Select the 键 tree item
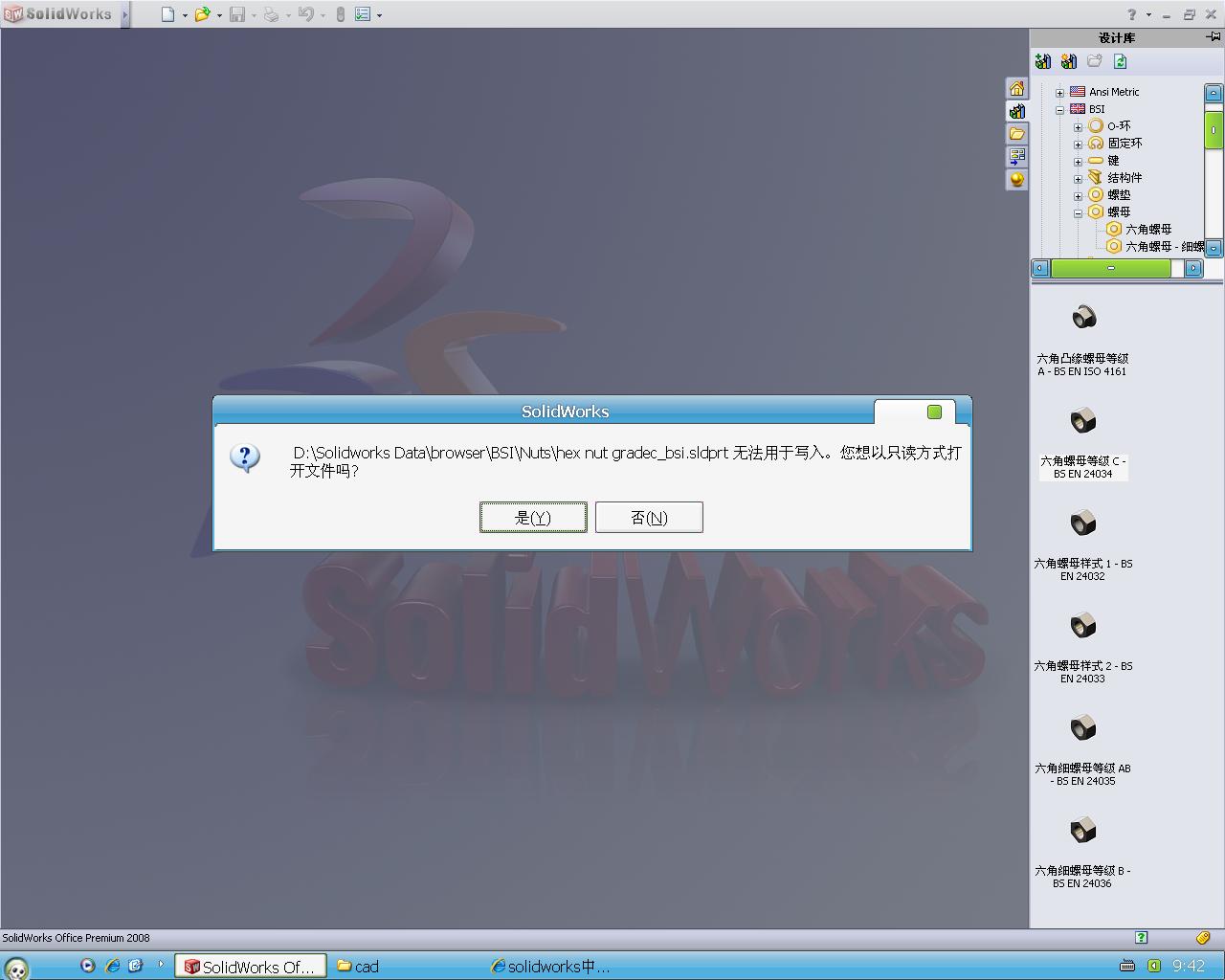This screenshot has height=980, width=1225. pyautogui.click(x=1113, y=161)
